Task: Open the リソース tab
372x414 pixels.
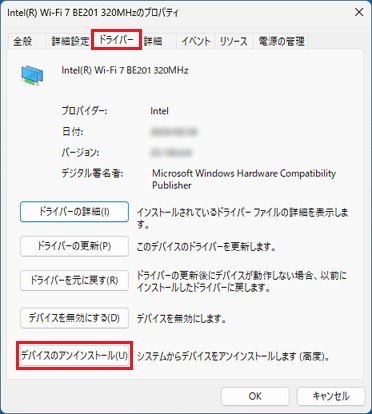Action: tap(234, 42)
